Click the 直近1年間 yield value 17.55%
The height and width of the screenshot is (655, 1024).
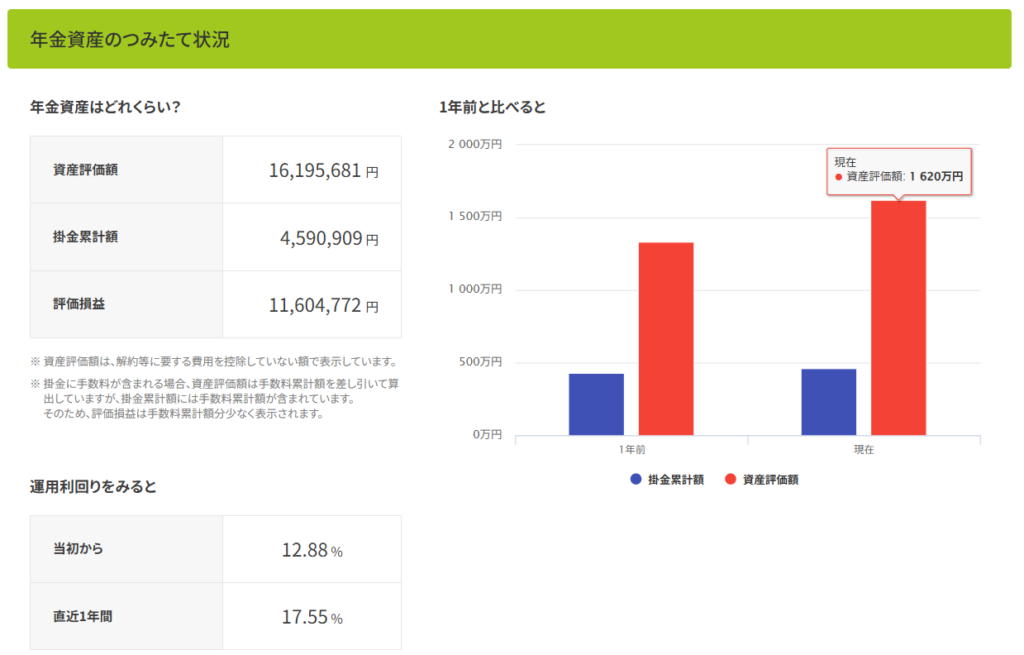pos(312,617)
